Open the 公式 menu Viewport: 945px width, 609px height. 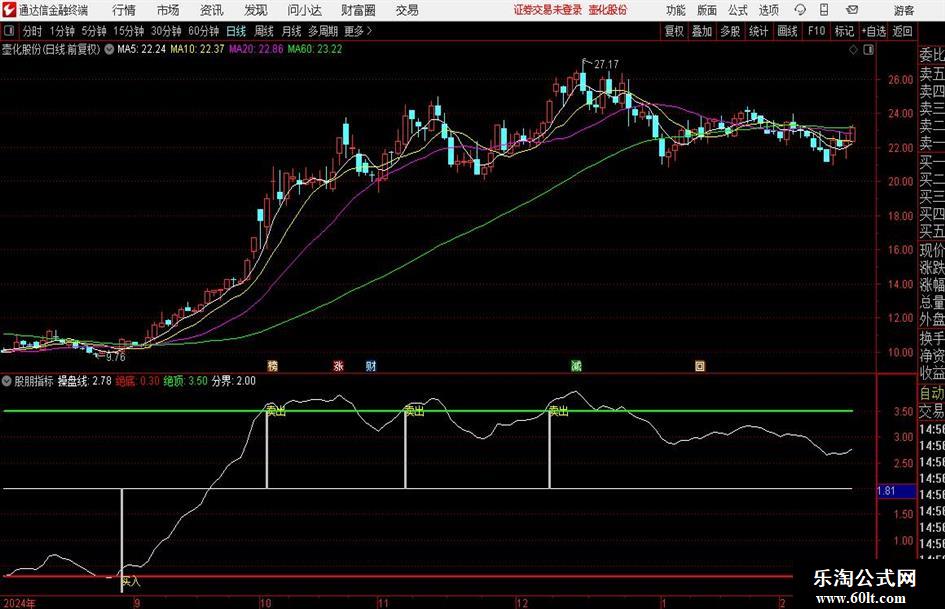click(x=738, y=10)
